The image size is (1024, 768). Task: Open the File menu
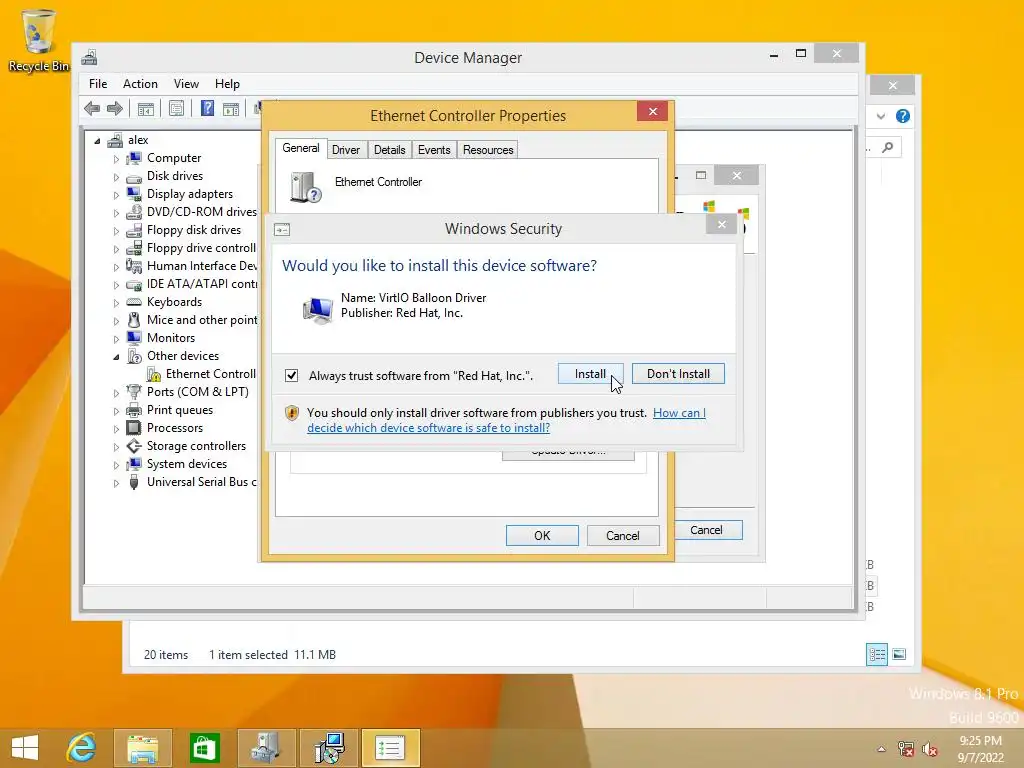pos(98,84)
